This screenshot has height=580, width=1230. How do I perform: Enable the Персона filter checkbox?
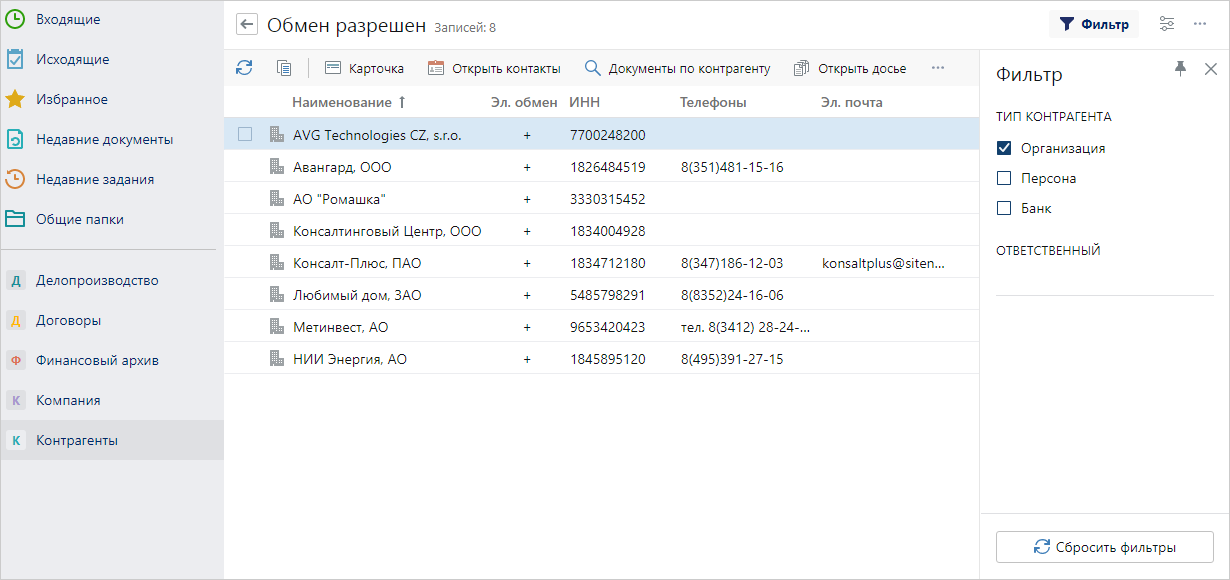1005,178
